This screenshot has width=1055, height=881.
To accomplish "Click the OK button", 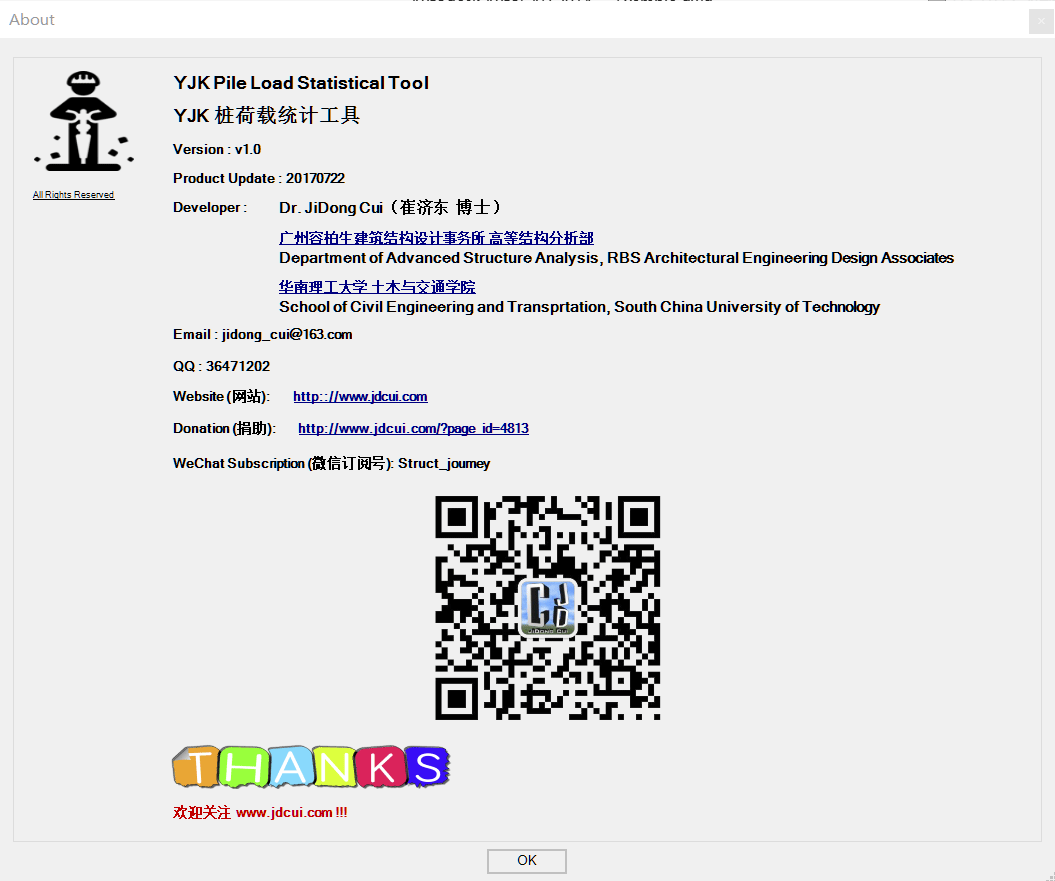I will pos(527,861).
